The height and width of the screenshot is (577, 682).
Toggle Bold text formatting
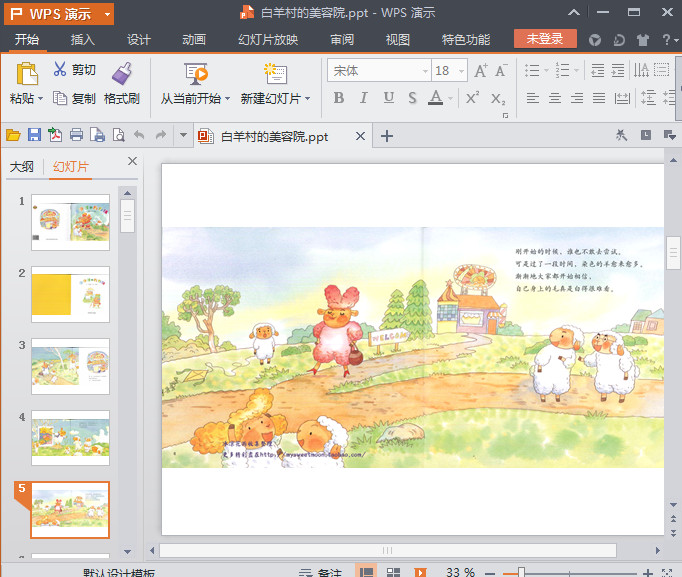pos(338,98)
